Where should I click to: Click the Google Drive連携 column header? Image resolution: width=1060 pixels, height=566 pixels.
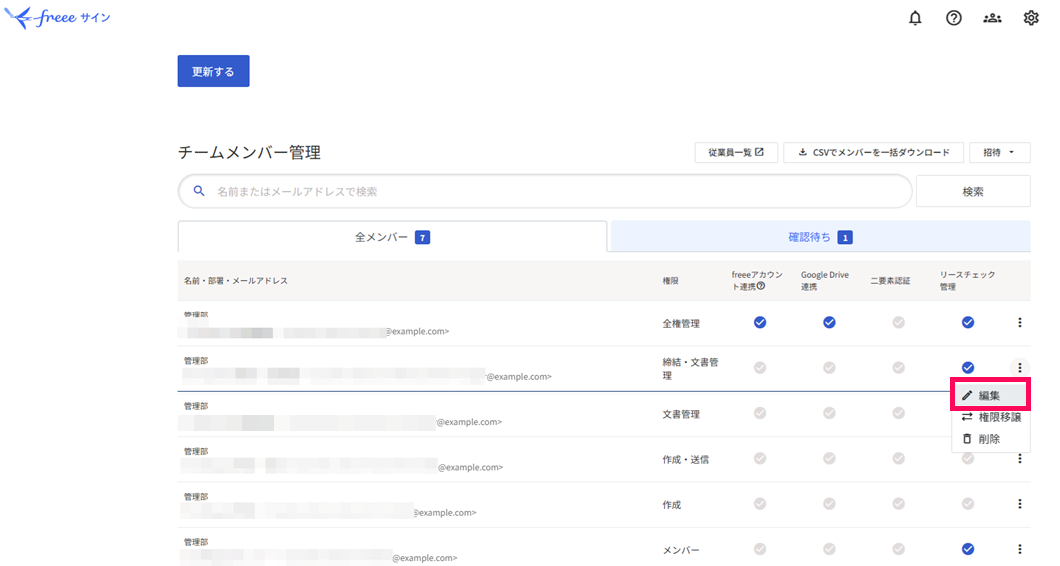[x=825, y=281]
